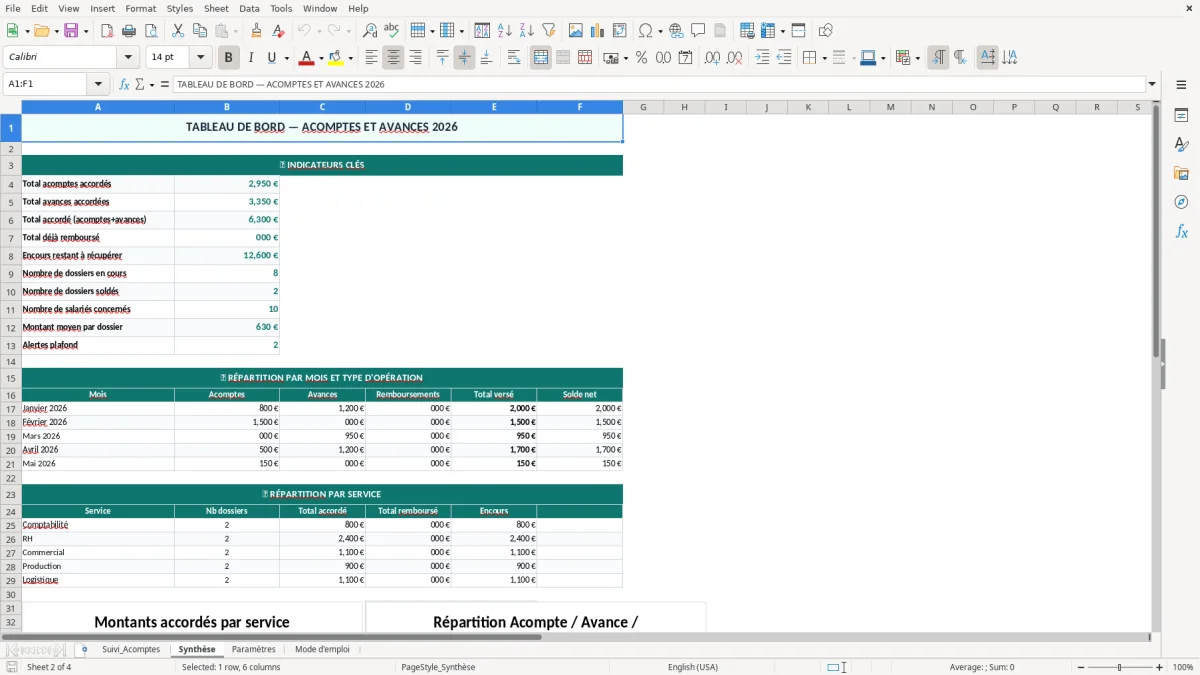
Task: Expand the formula bar
Action: tap(1152, 85)
